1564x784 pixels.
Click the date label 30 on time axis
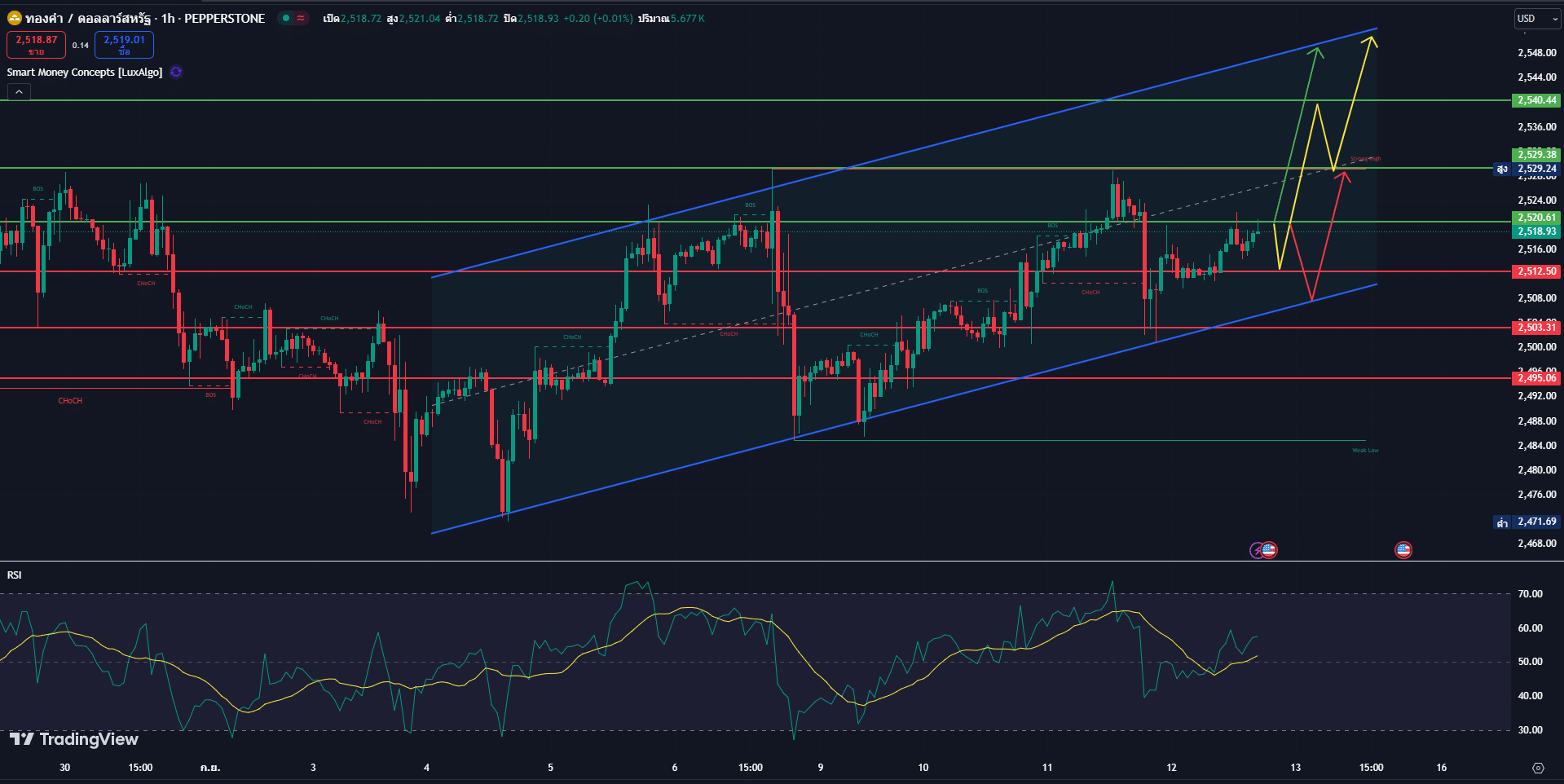(65, 767)
